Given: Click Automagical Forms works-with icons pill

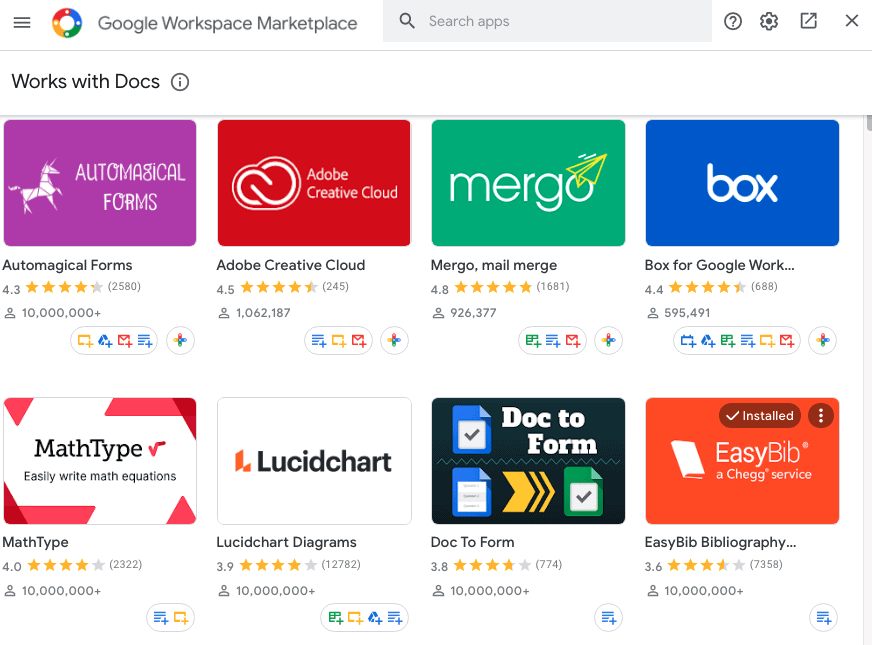Looking at the screenshot, I should click(114, 340).
